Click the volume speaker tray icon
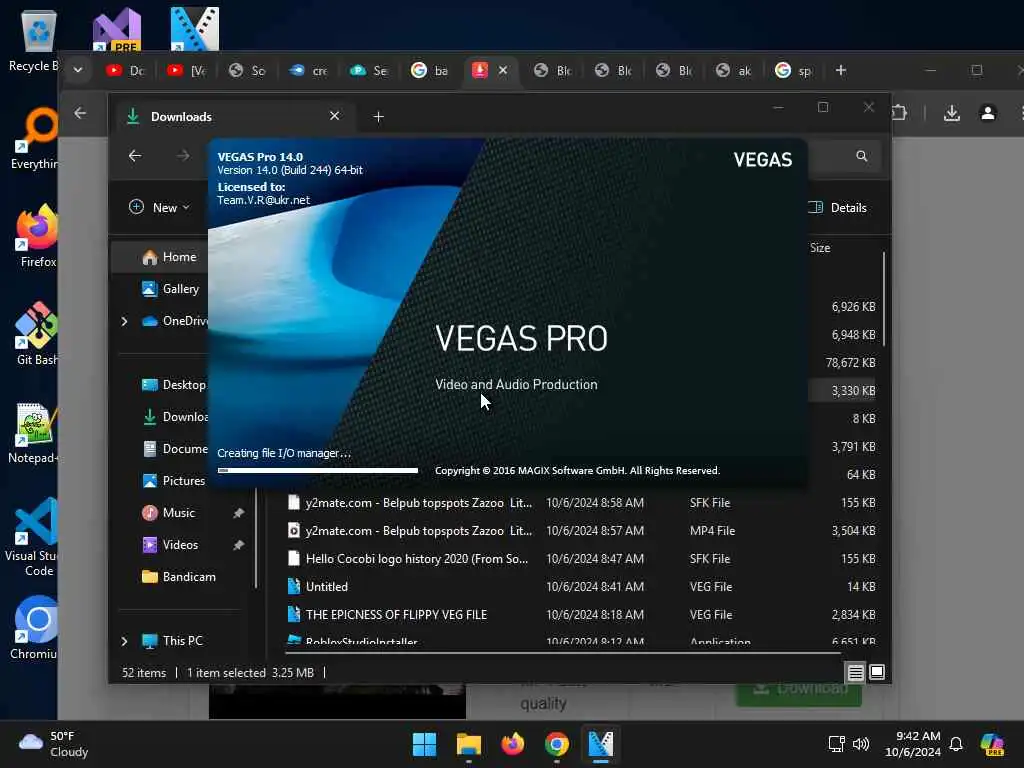Screen dimensions: 1024x768 tap(861, 744)
